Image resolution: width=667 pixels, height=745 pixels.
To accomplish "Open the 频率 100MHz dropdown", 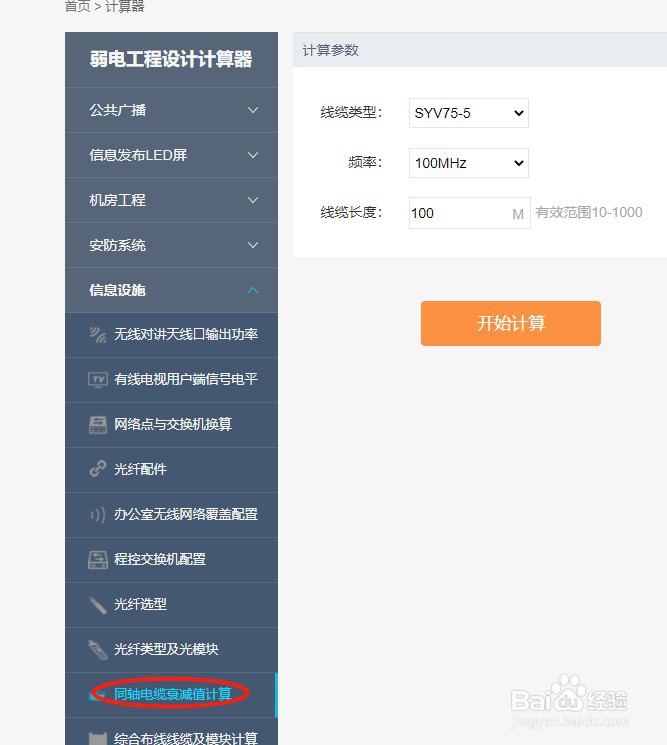I will (x=469, y=163).
